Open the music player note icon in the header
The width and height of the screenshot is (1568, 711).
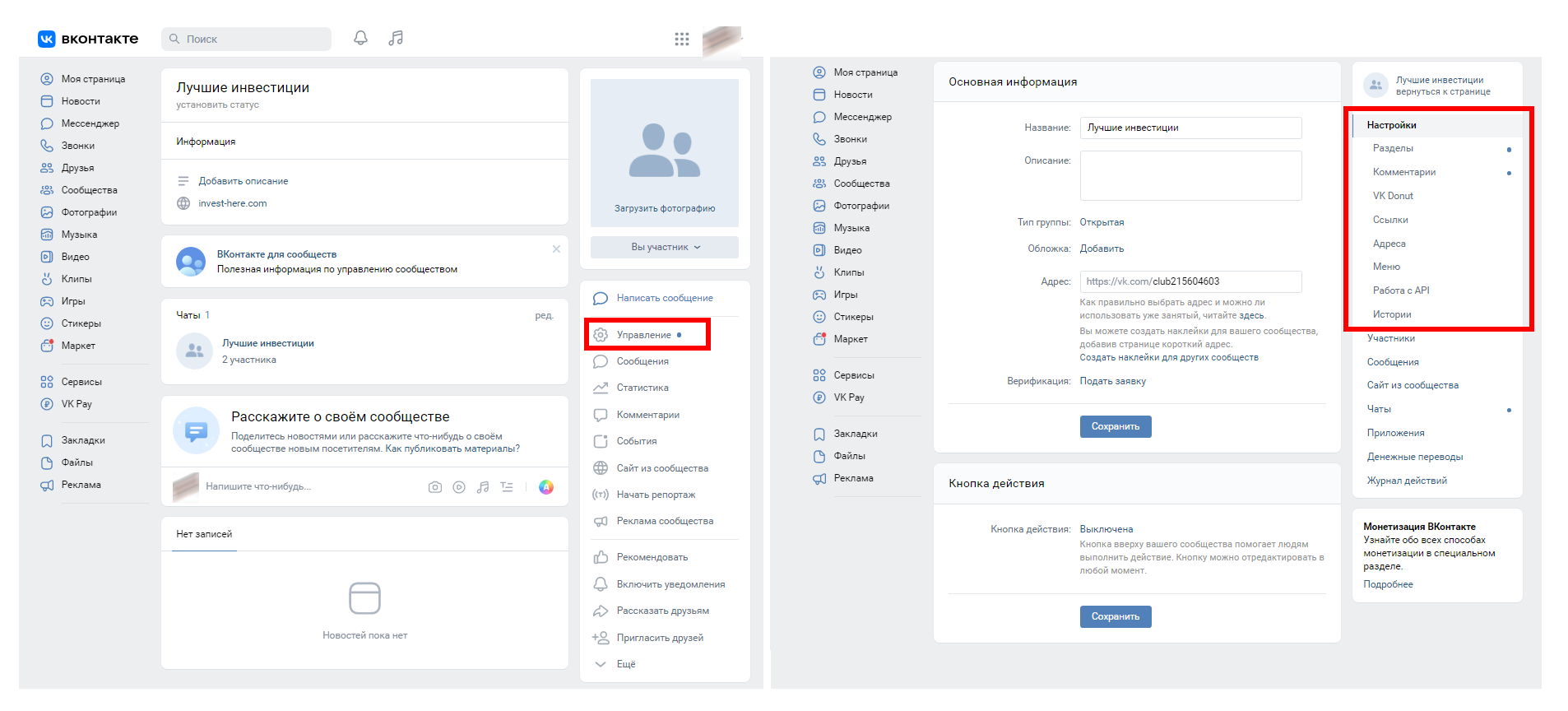(x=396, y=38)
